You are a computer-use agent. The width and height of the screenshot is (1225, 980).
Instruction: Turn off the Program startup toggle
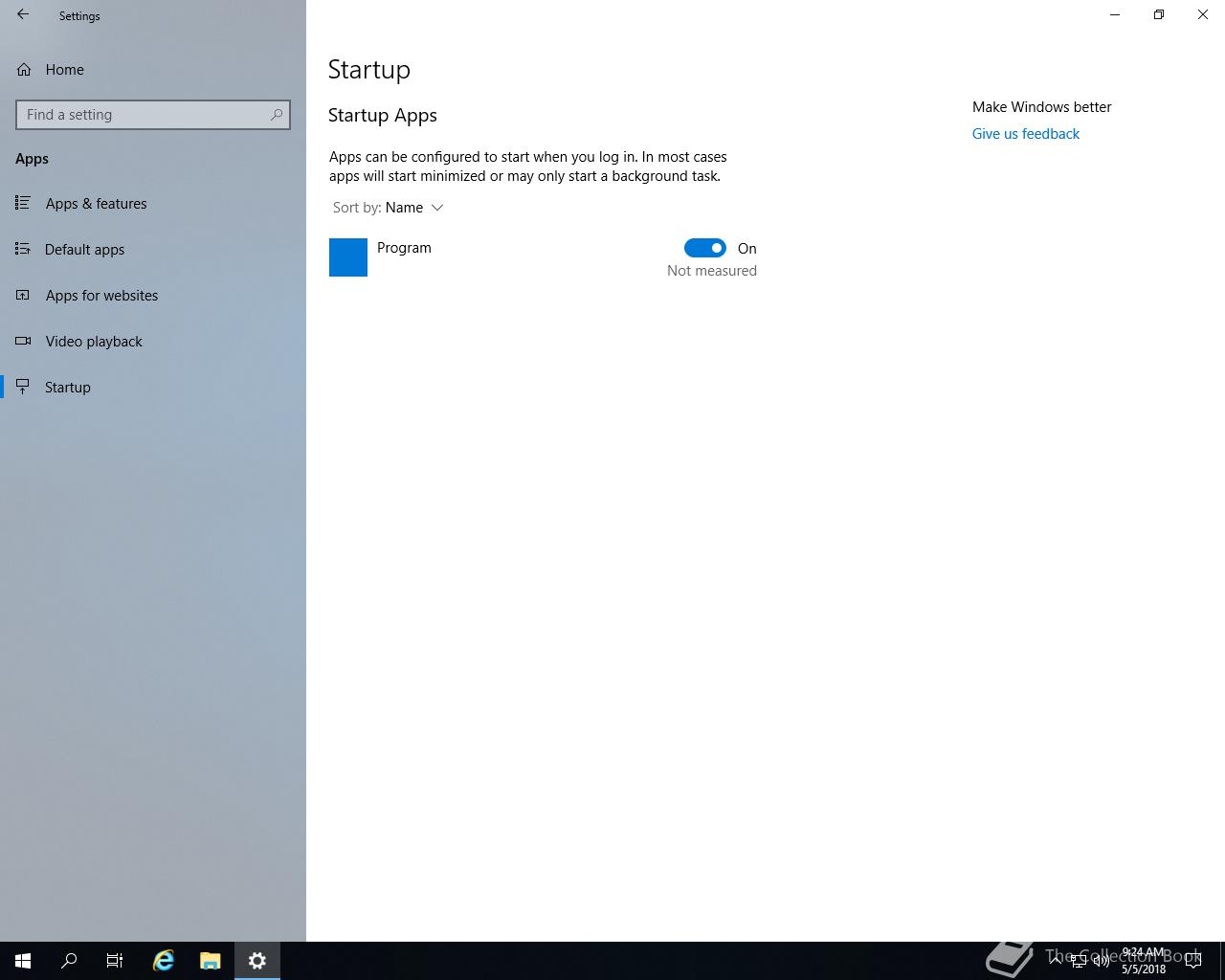[x=705, y=248]
